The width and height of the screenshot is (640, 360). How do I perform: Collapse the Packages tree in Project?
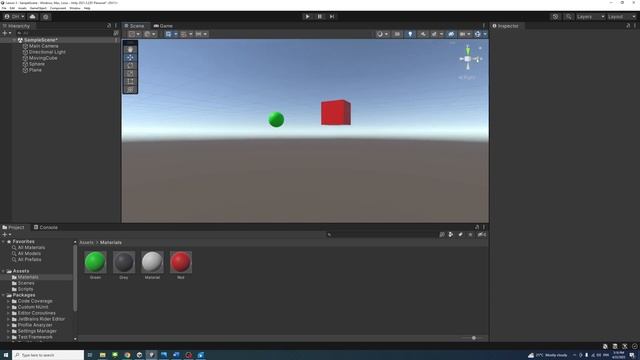click(x=3, y=295)
